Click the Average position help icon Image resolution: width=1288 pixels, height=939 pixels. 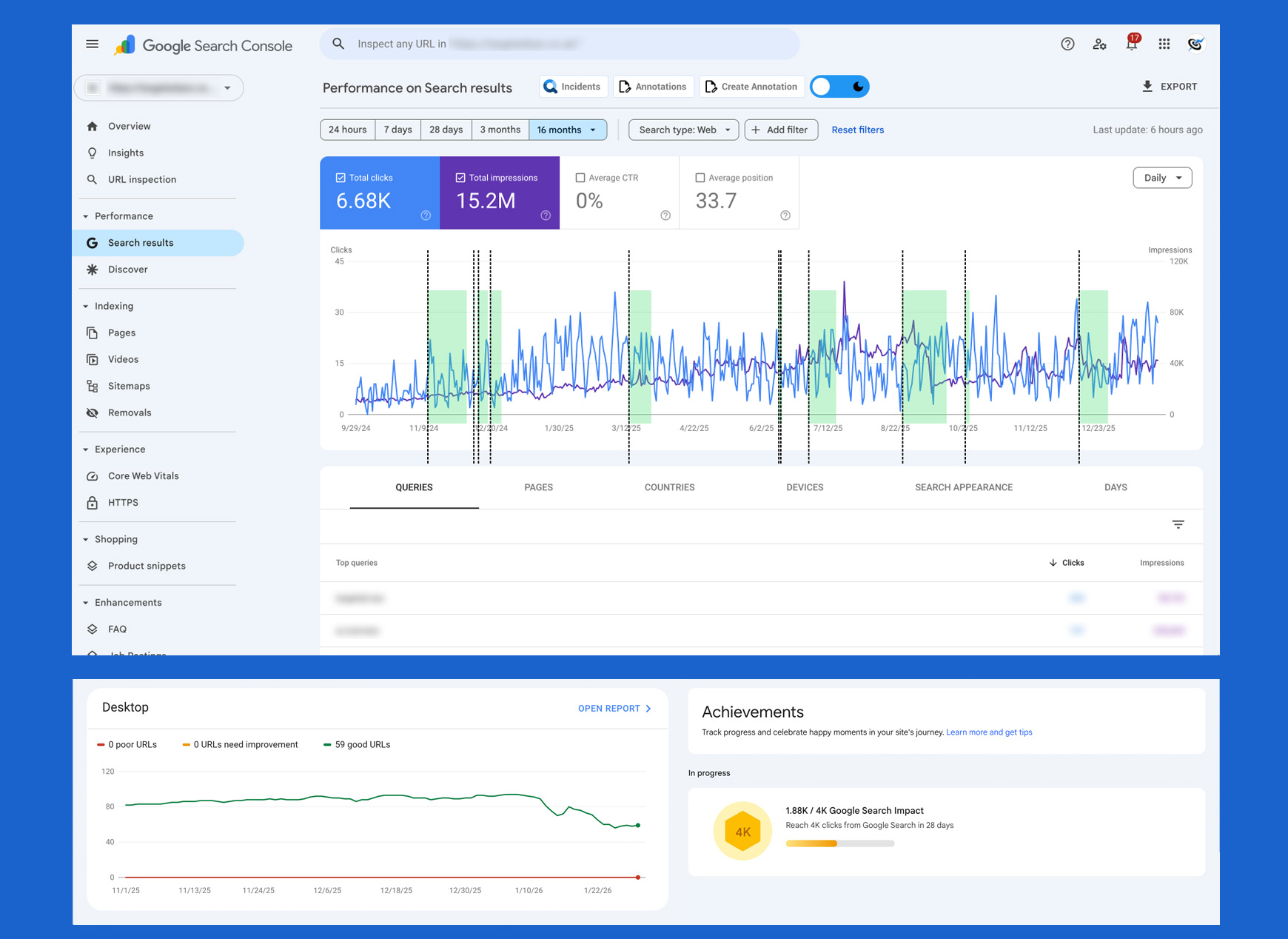click(x=785, y=215)
